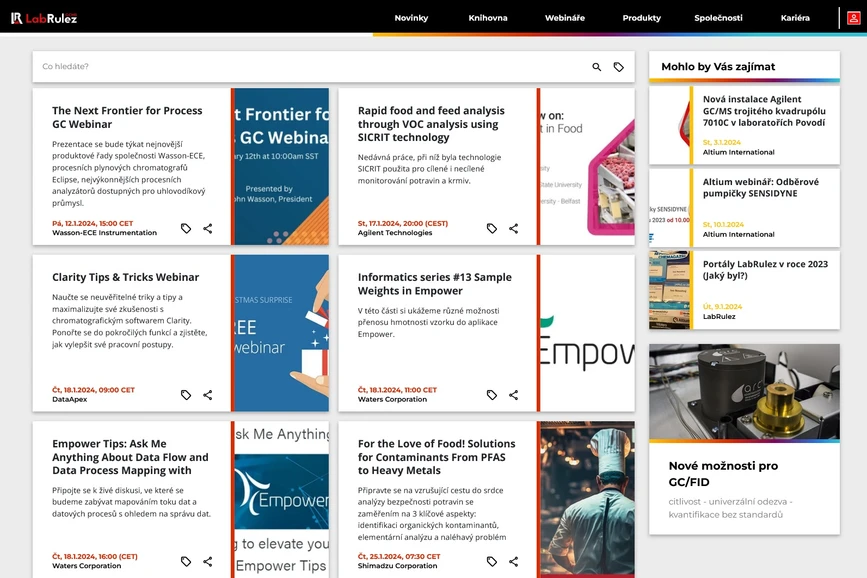Go to Webináře in the navigation

pos(565,18)
